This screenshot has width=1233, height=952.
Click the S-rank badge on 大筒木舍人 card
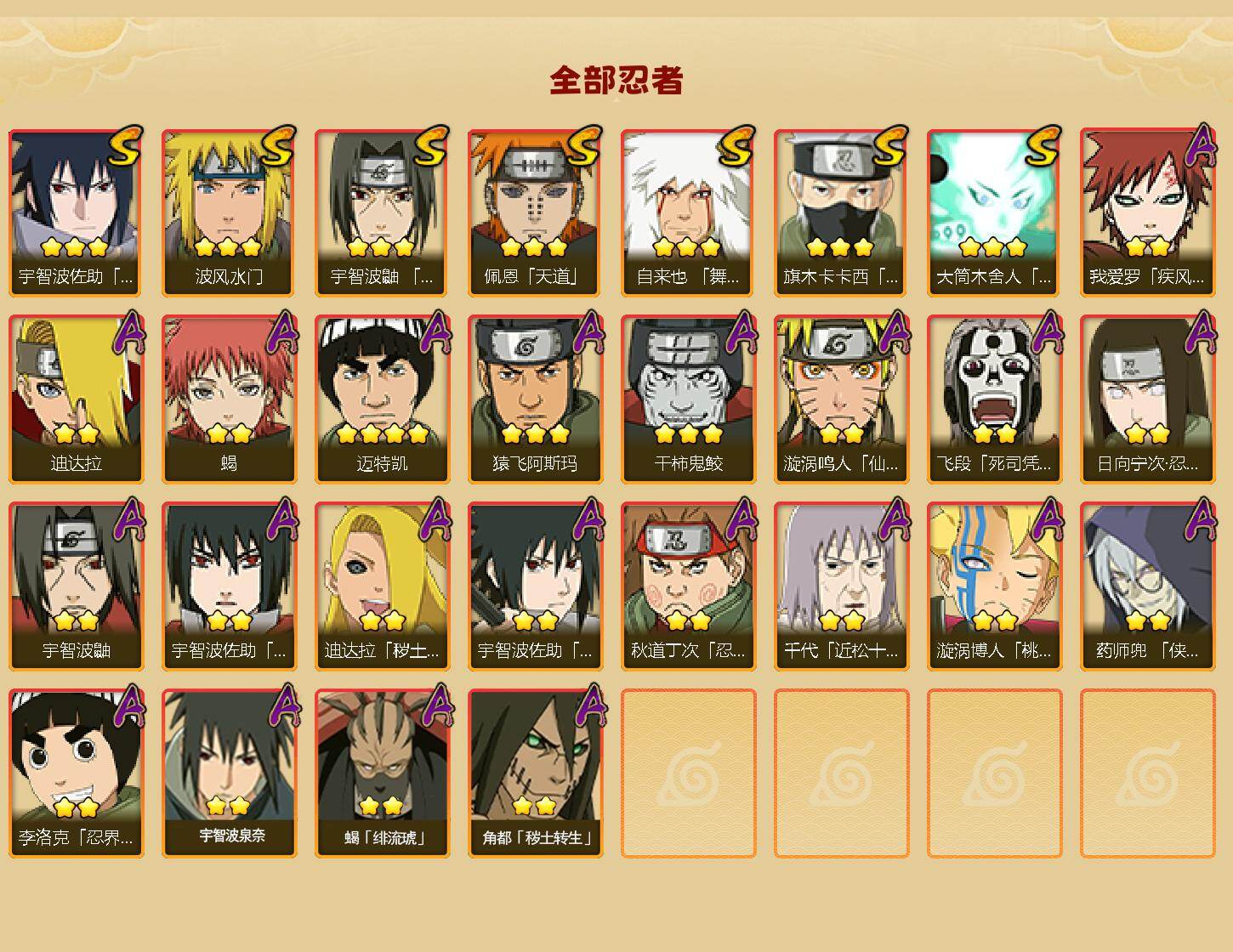coord(1043,146)
